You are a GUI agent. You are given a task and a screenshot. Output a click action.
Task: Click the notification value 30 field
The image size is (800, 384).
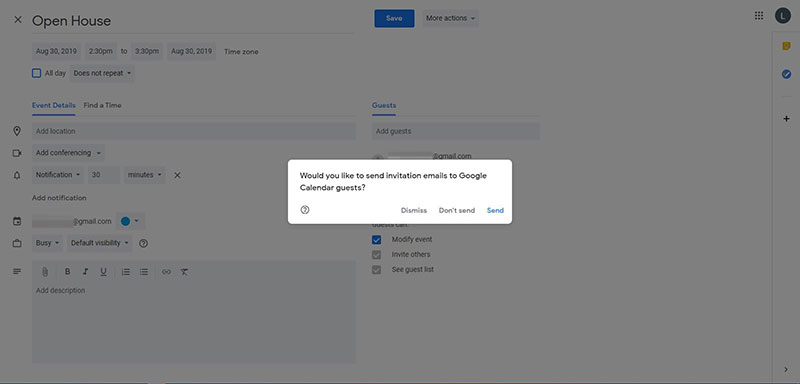click(x=104, y=175)
